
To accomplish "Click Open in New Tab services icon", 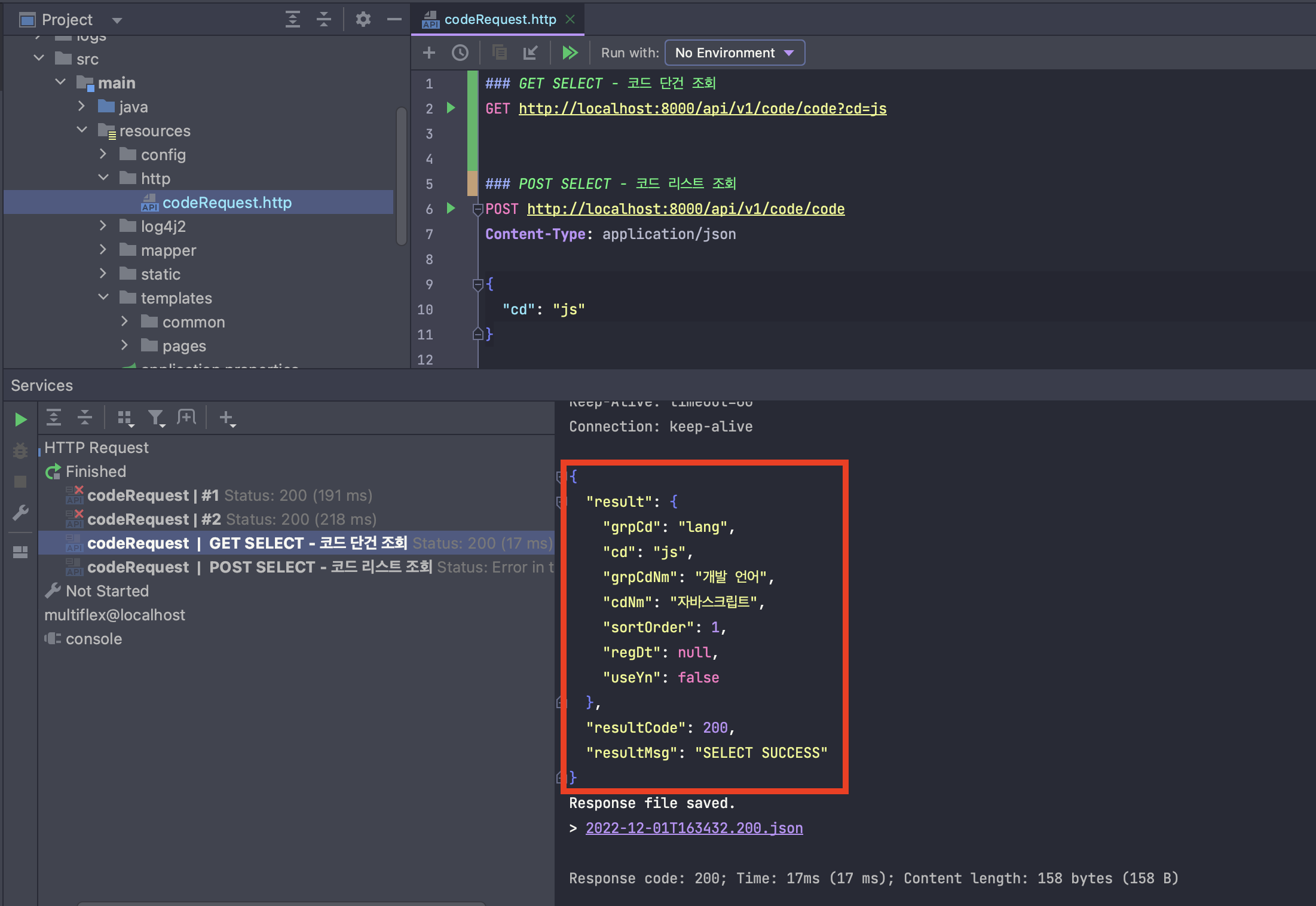I will coord(186,418).
